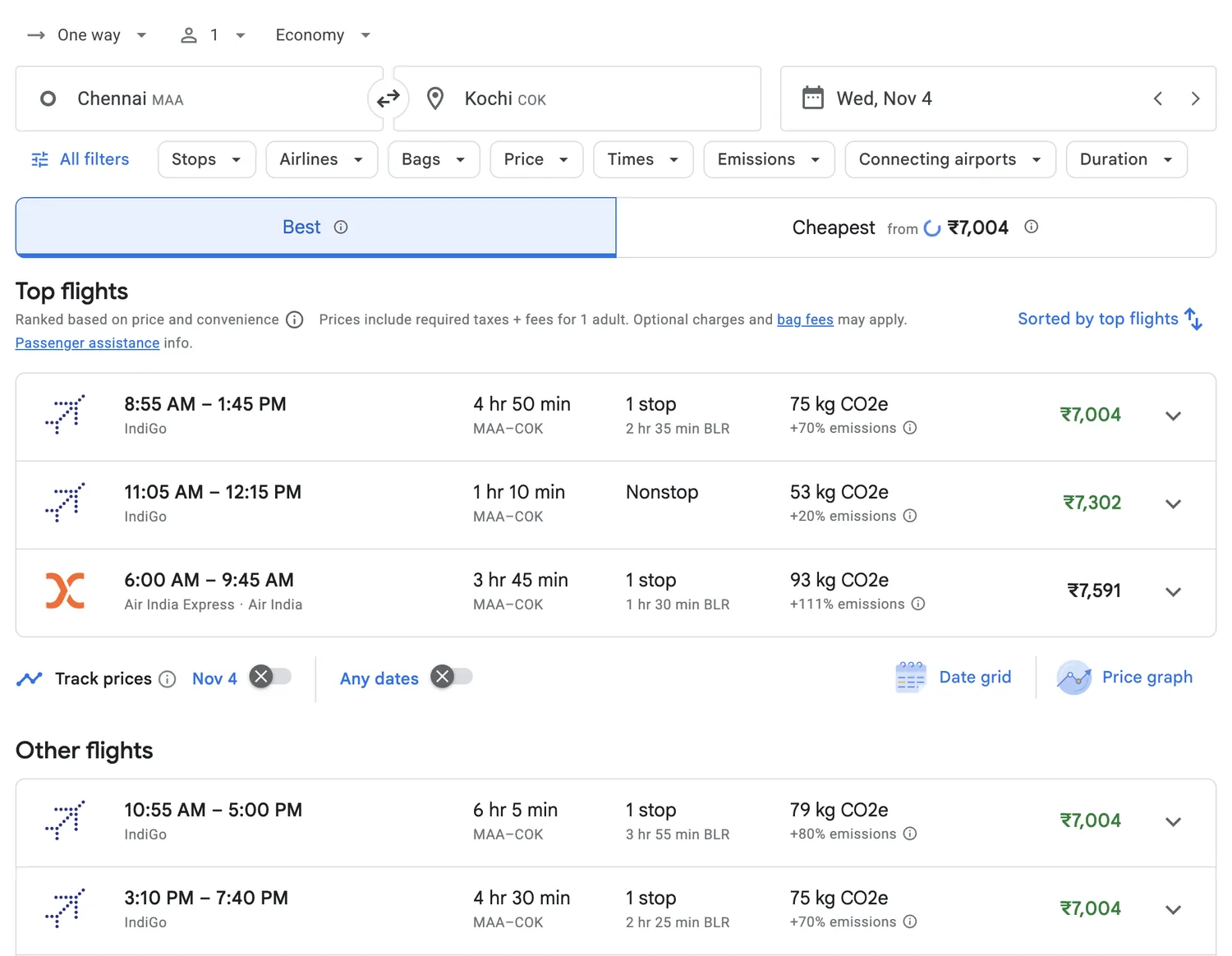This screenshot has width=1232, height=956.
Task: Open emissions info for 8:55 AM flight
Action: point(910,428)
